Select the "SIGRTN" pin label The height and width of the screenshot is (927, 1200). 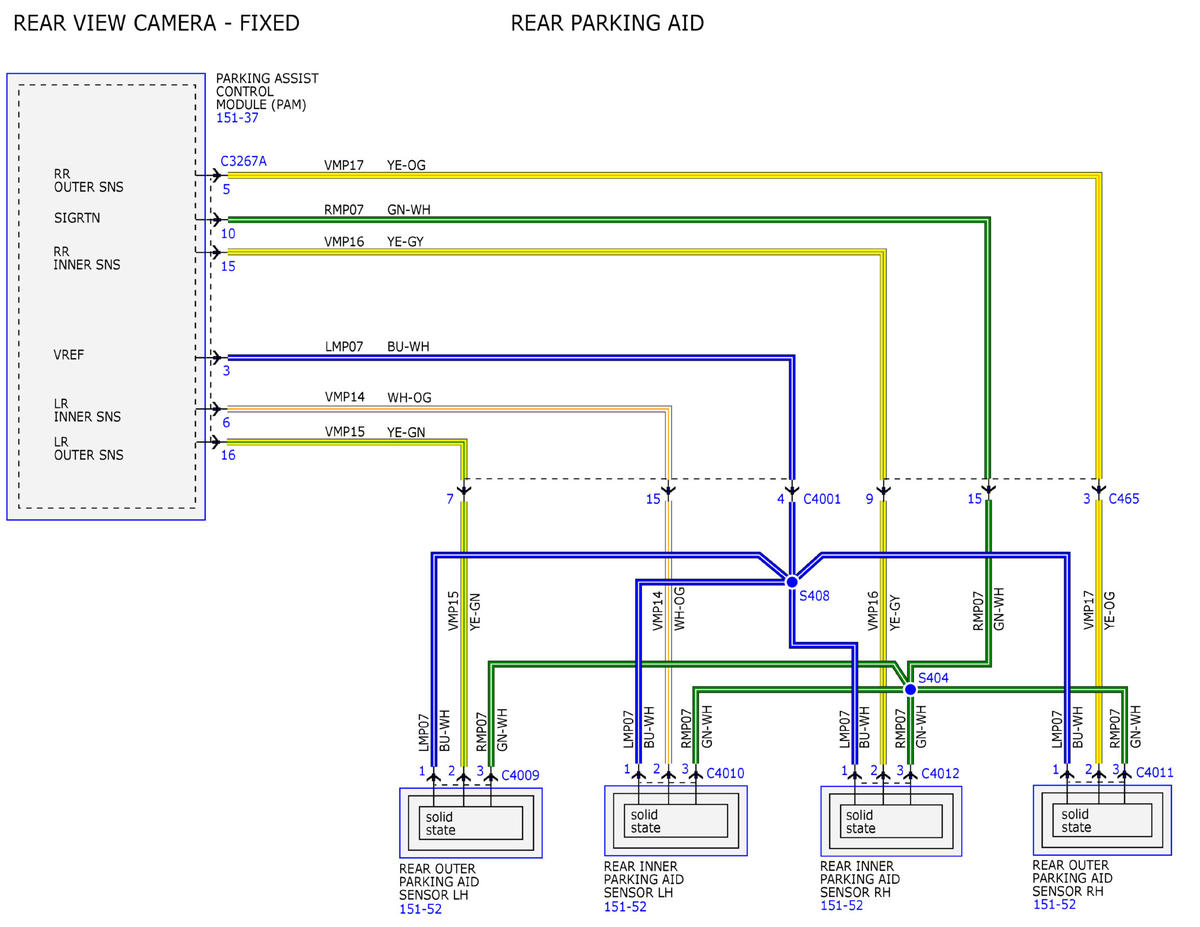pos(77,218)
